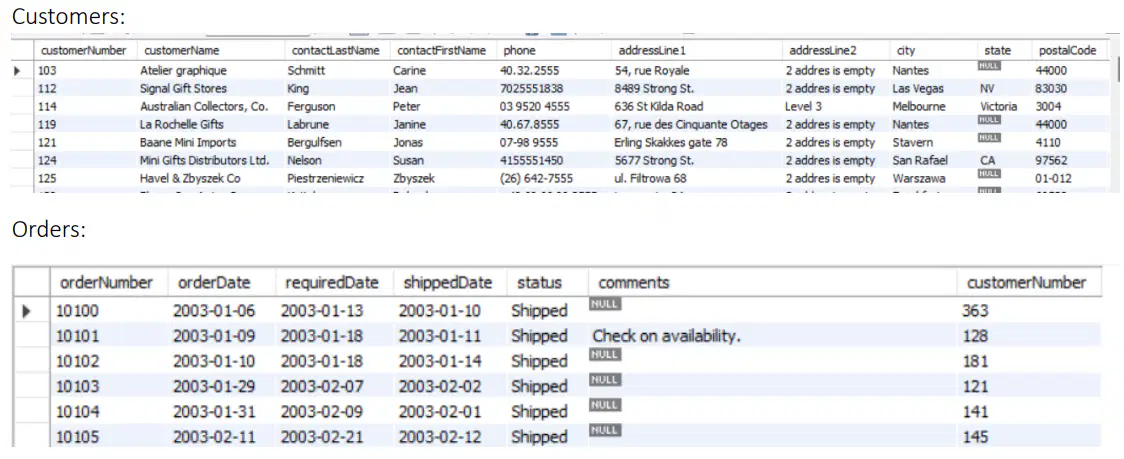The height and width of the screenshot is (459, 1124).
Task: Click the addressLine2 cell 'Level 3'
Action: (804, 106)
